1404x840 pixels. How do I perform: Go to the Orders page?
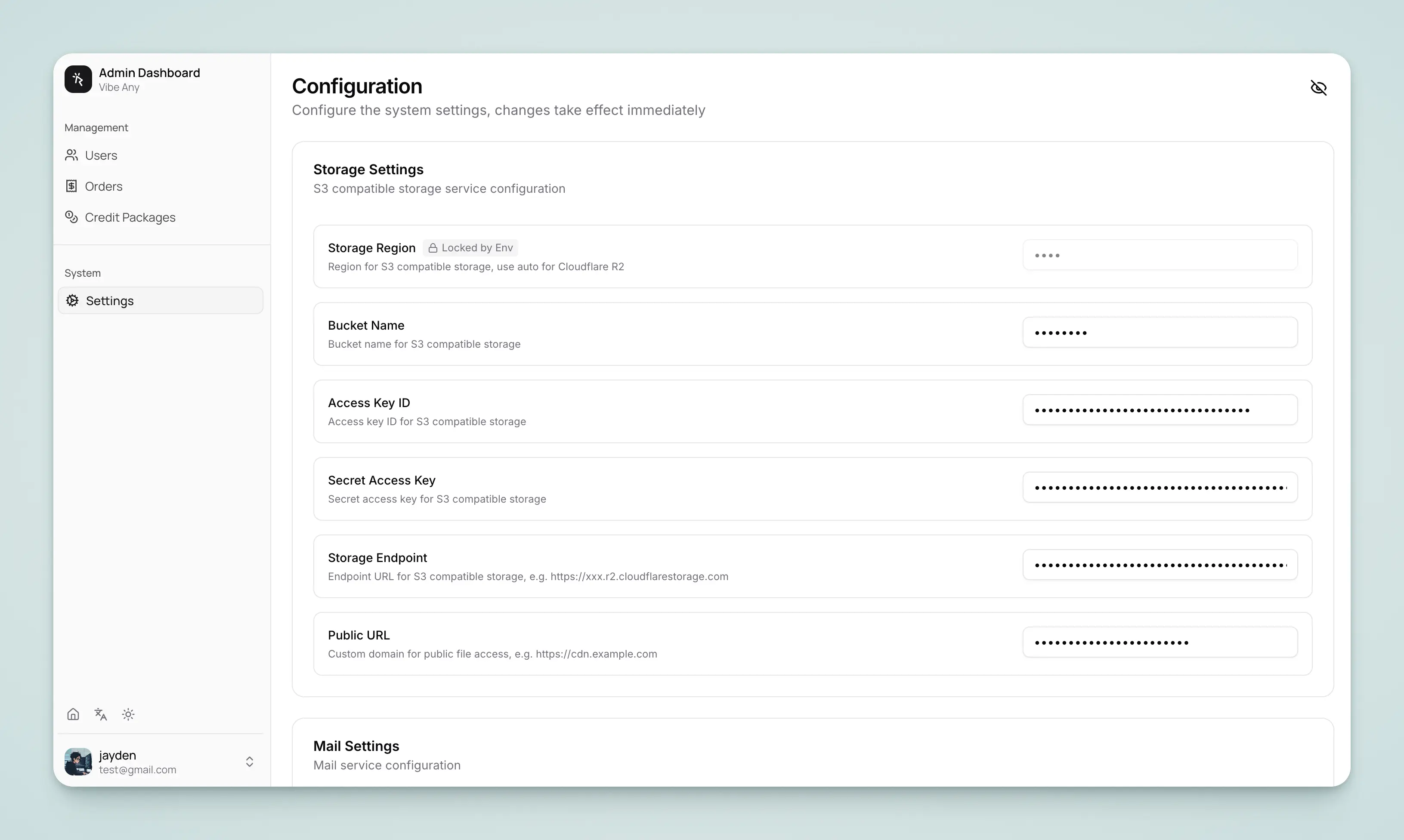click(x=104, y=187)
